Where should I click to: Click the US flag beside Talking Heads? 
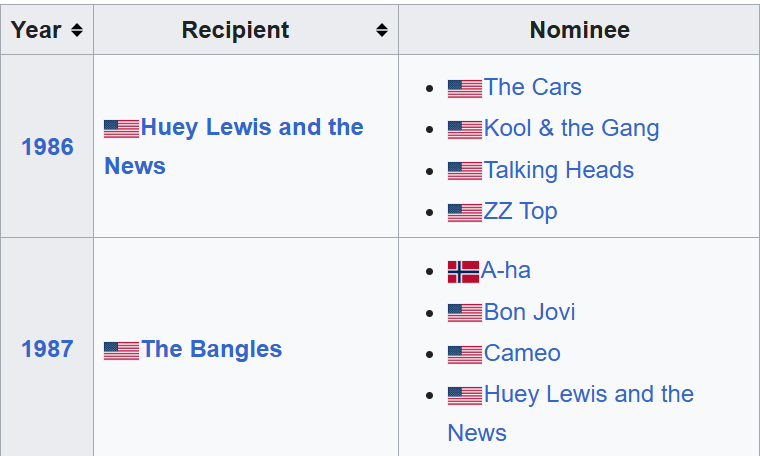coord(464,171)
